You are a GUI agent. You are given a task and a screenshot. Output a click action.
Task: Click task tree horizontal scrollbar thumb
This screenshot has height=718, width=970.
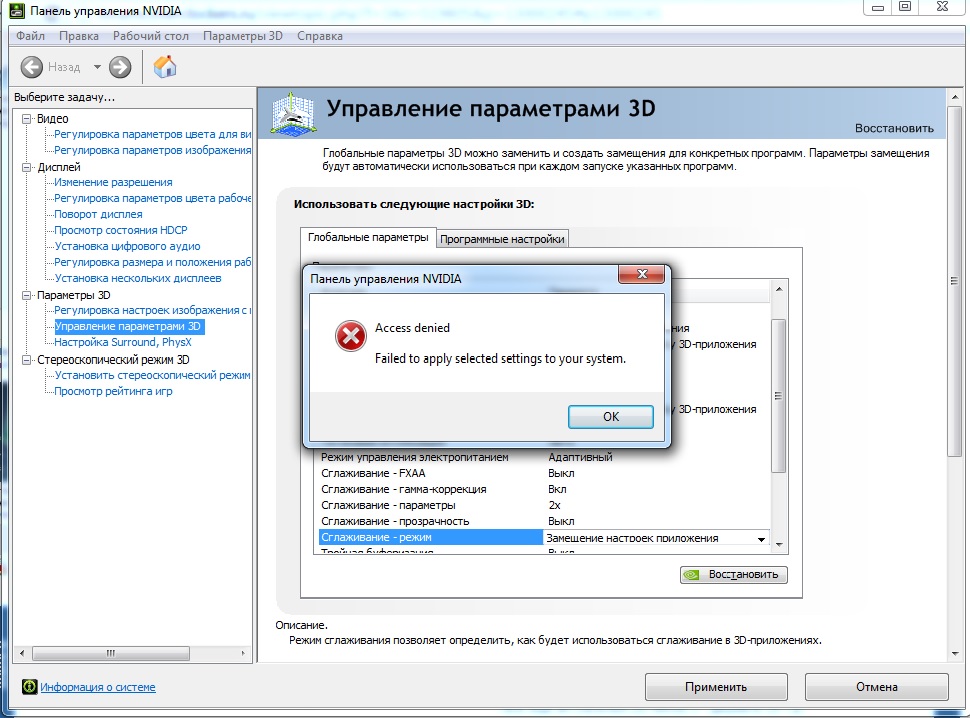[111, 653]
